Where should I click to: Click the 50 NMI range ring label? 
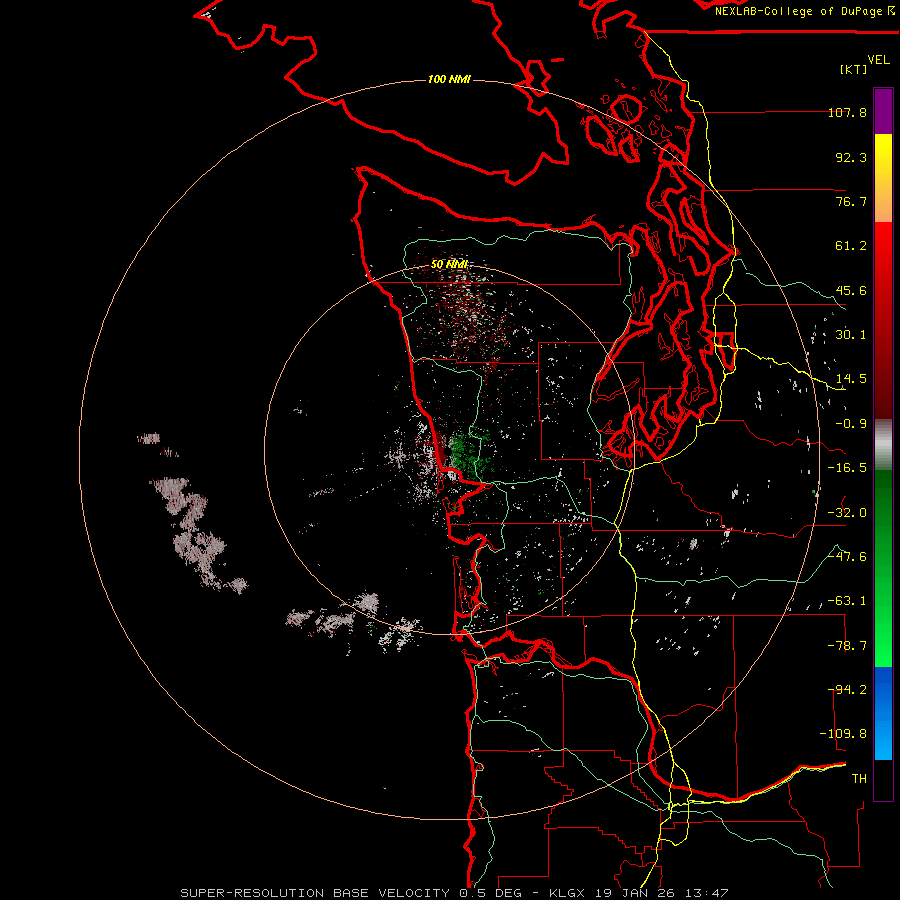point(449,265)
